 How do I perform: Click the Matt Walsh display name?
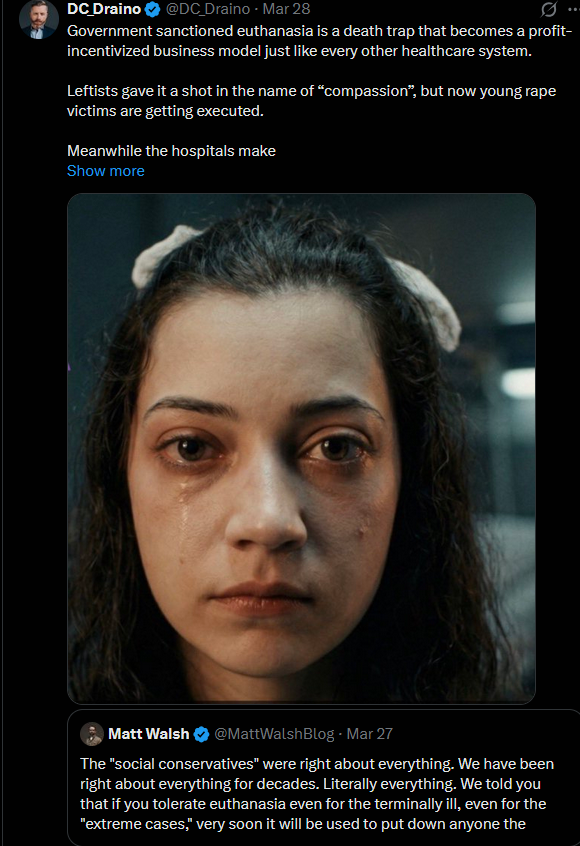pyautogui.click(x=148, y=734)
